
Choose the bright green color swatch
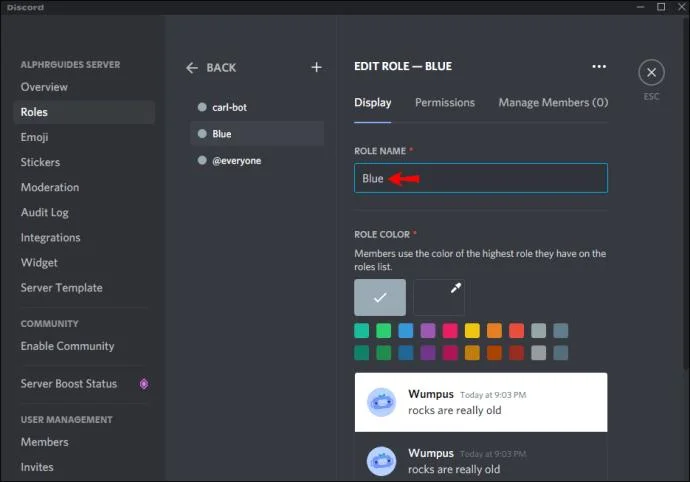[384, 331]
